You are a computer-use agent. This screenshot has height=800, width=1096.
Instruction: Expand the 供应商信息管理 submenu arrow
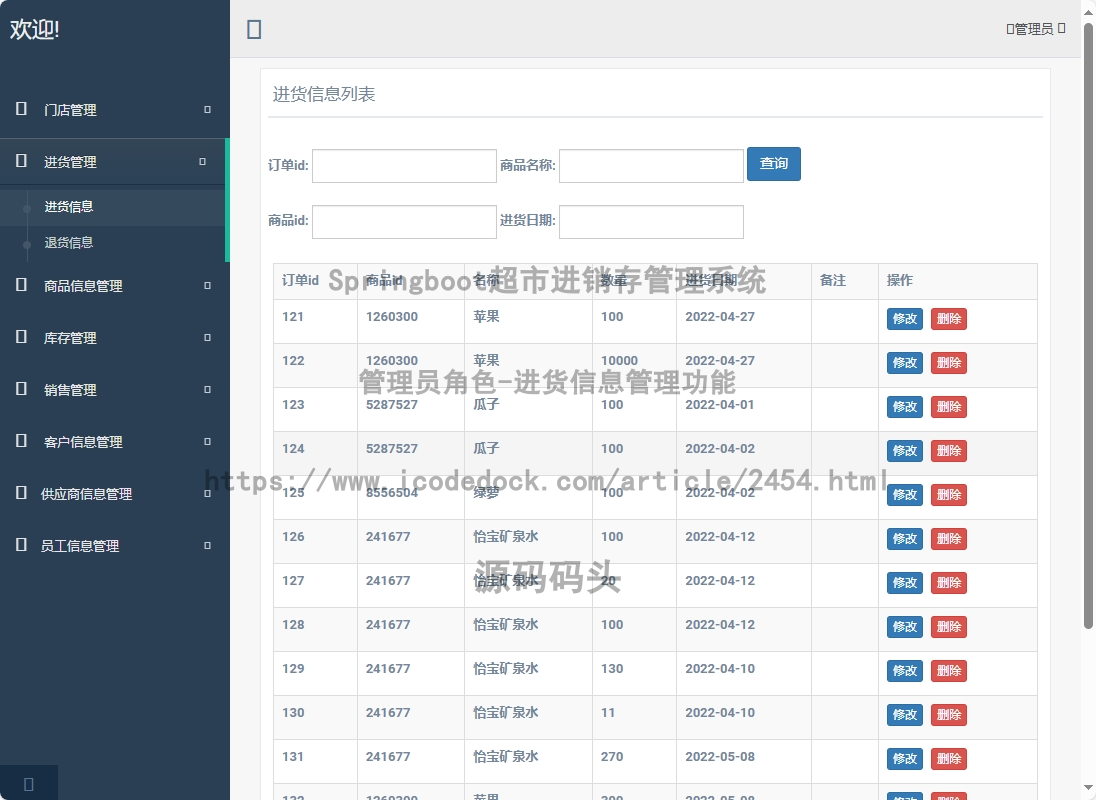click(x=208, y=493)
